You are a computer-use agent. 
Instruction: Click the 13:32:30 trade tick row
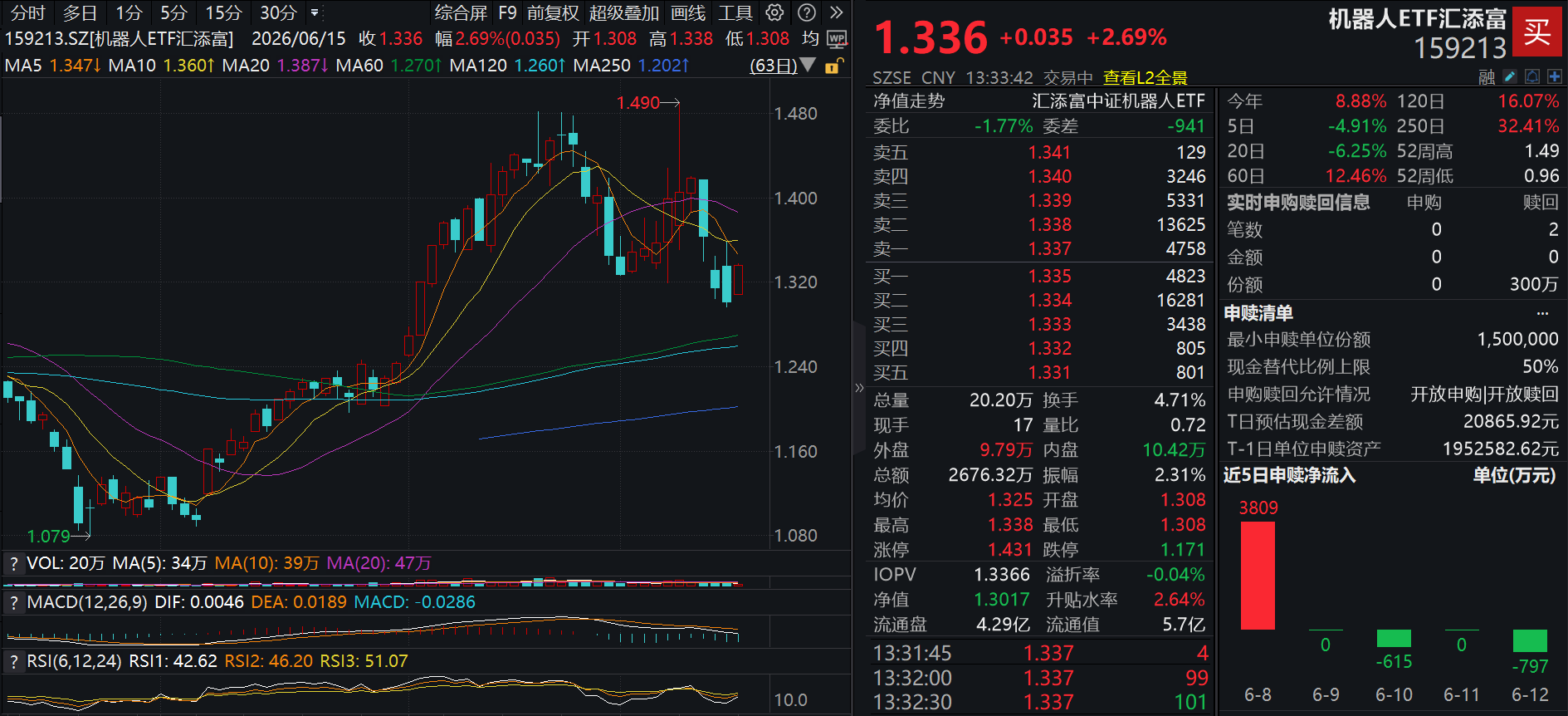tap(1041, 703)
